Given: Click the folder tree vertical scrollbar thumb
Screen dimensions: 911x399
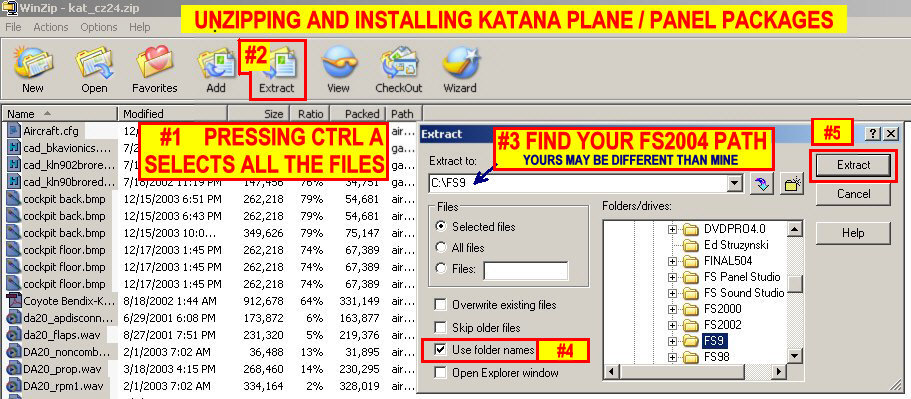Looking at the screenshot, I should (x=795, y=283).
